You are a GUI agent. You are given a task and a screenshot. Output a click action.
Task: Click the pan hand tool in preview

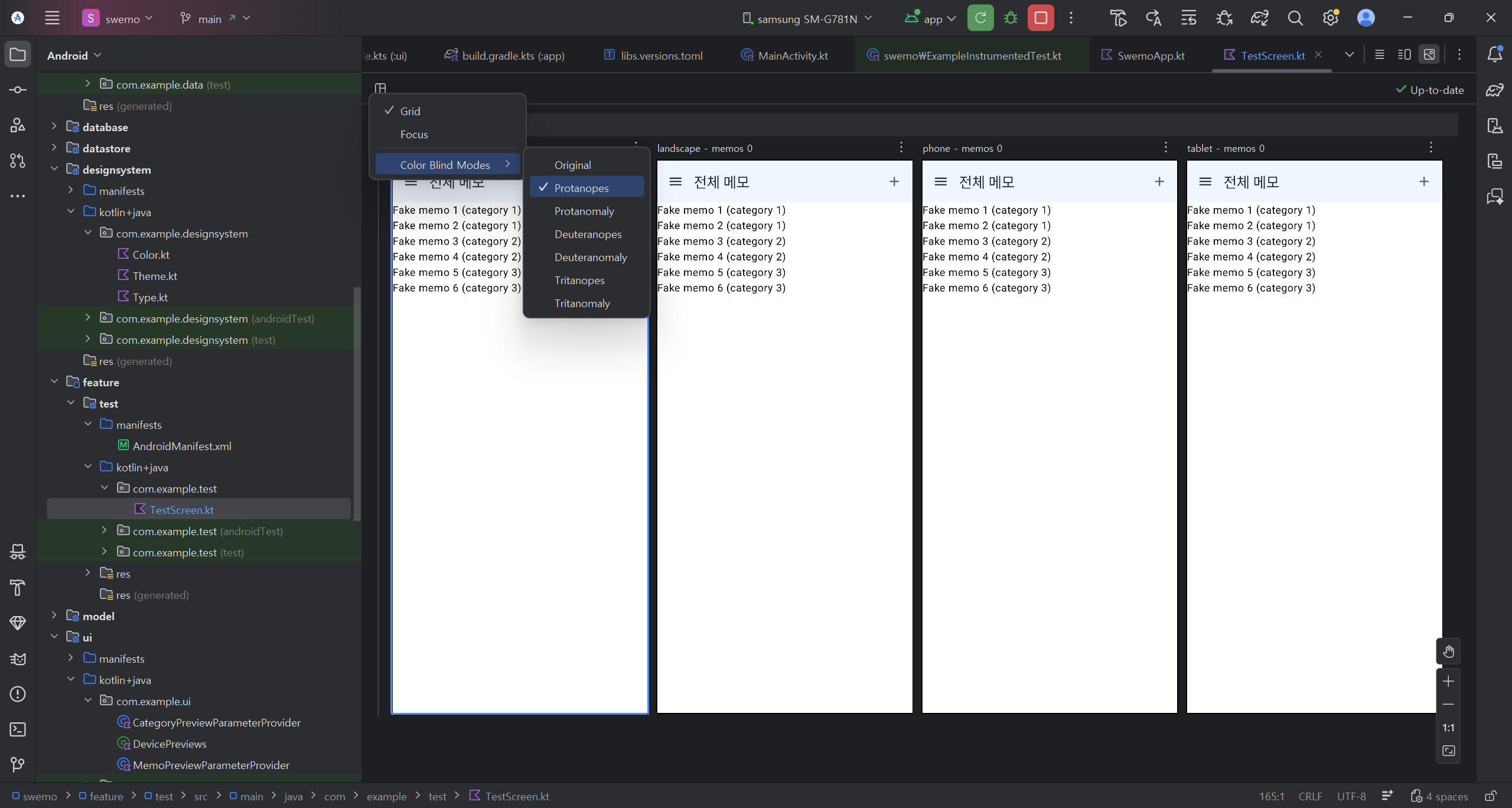pyautogui.click(x=1448, y=651)
